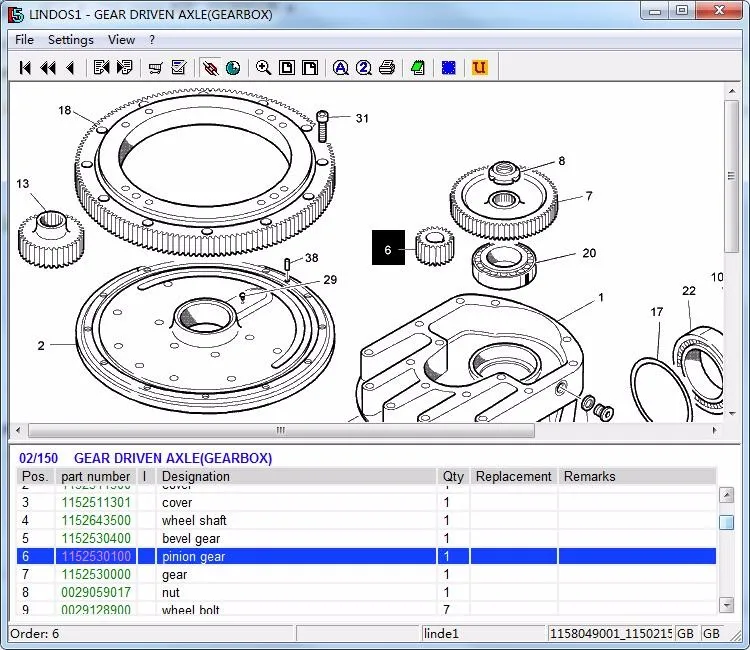
Task: Select part number 0029059017
Action: coord(96,593)
